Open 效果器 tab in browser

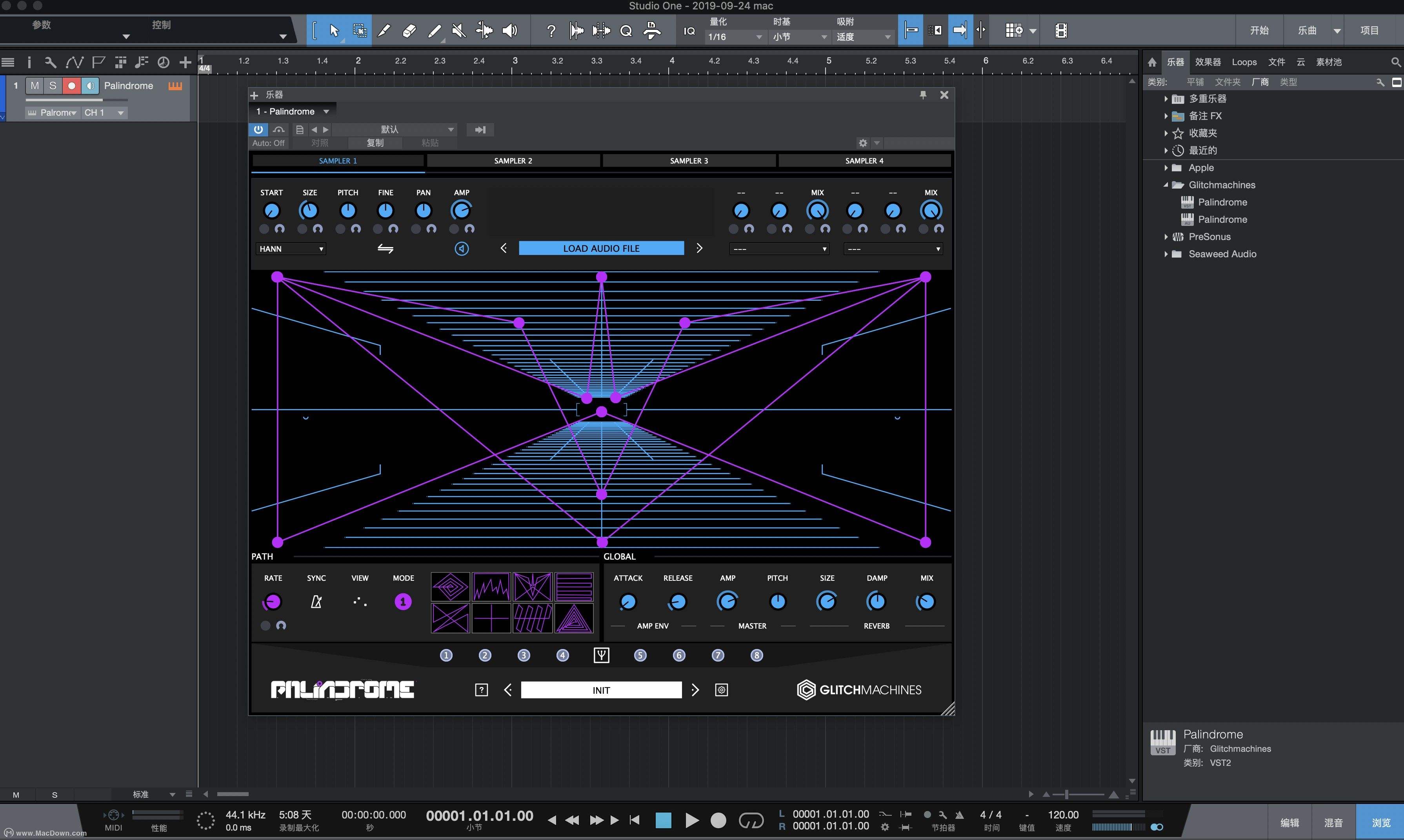(x=1208, y=62)
